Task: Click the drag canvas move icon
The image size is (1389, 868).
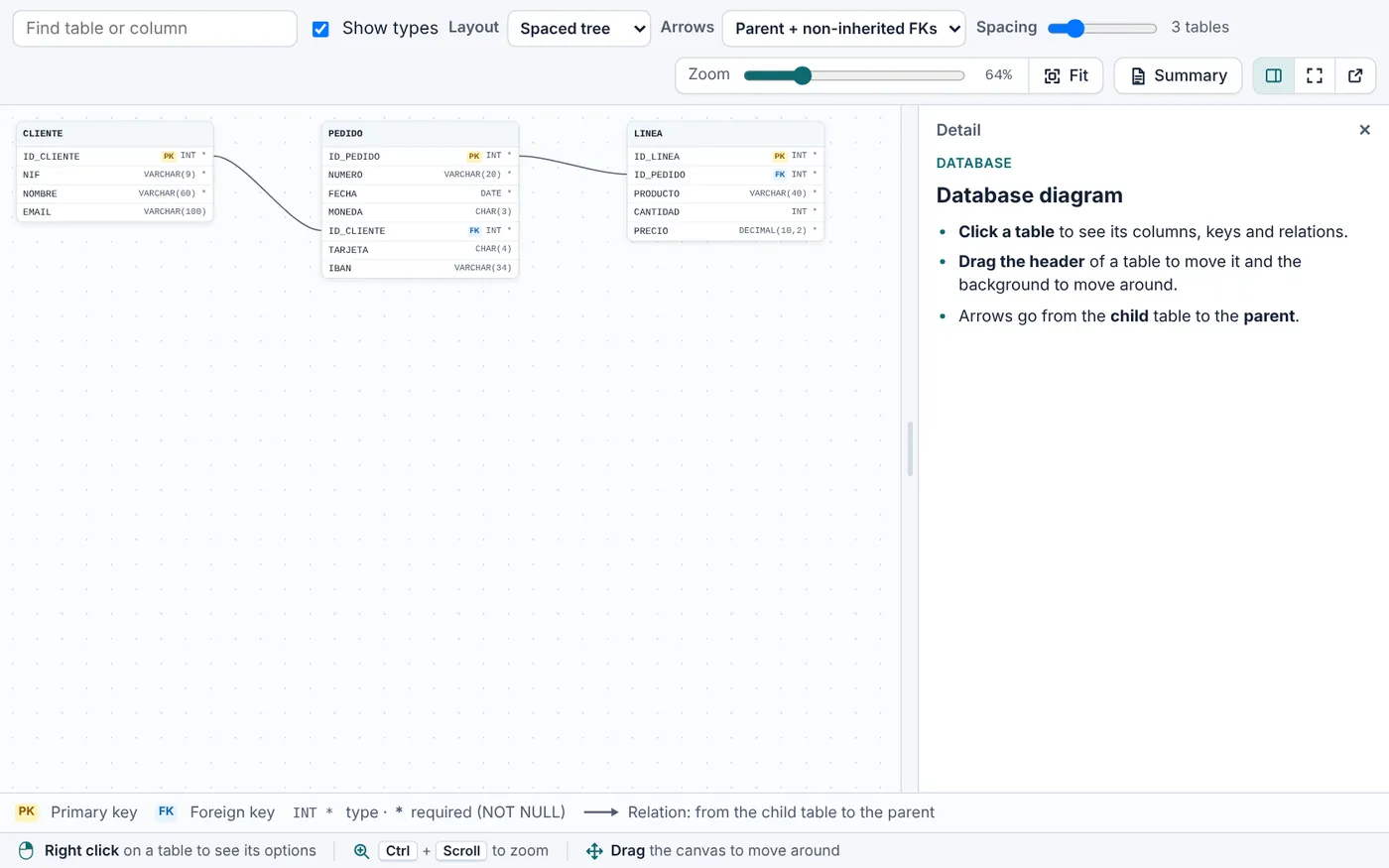Action: [x=594, y=851]
